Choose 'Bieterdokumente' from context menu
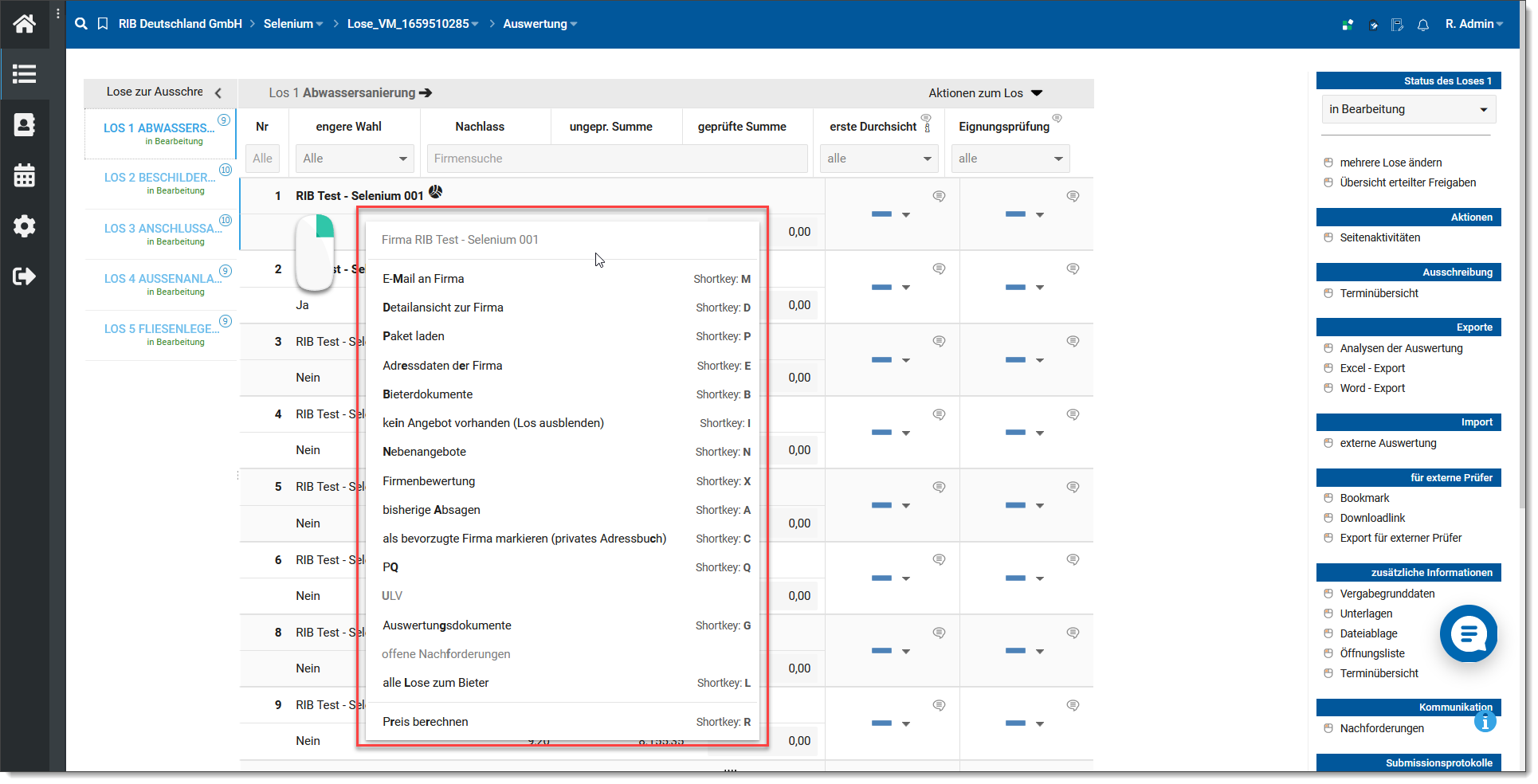The width and height of the screenshot is (1538, 784). 427,394
